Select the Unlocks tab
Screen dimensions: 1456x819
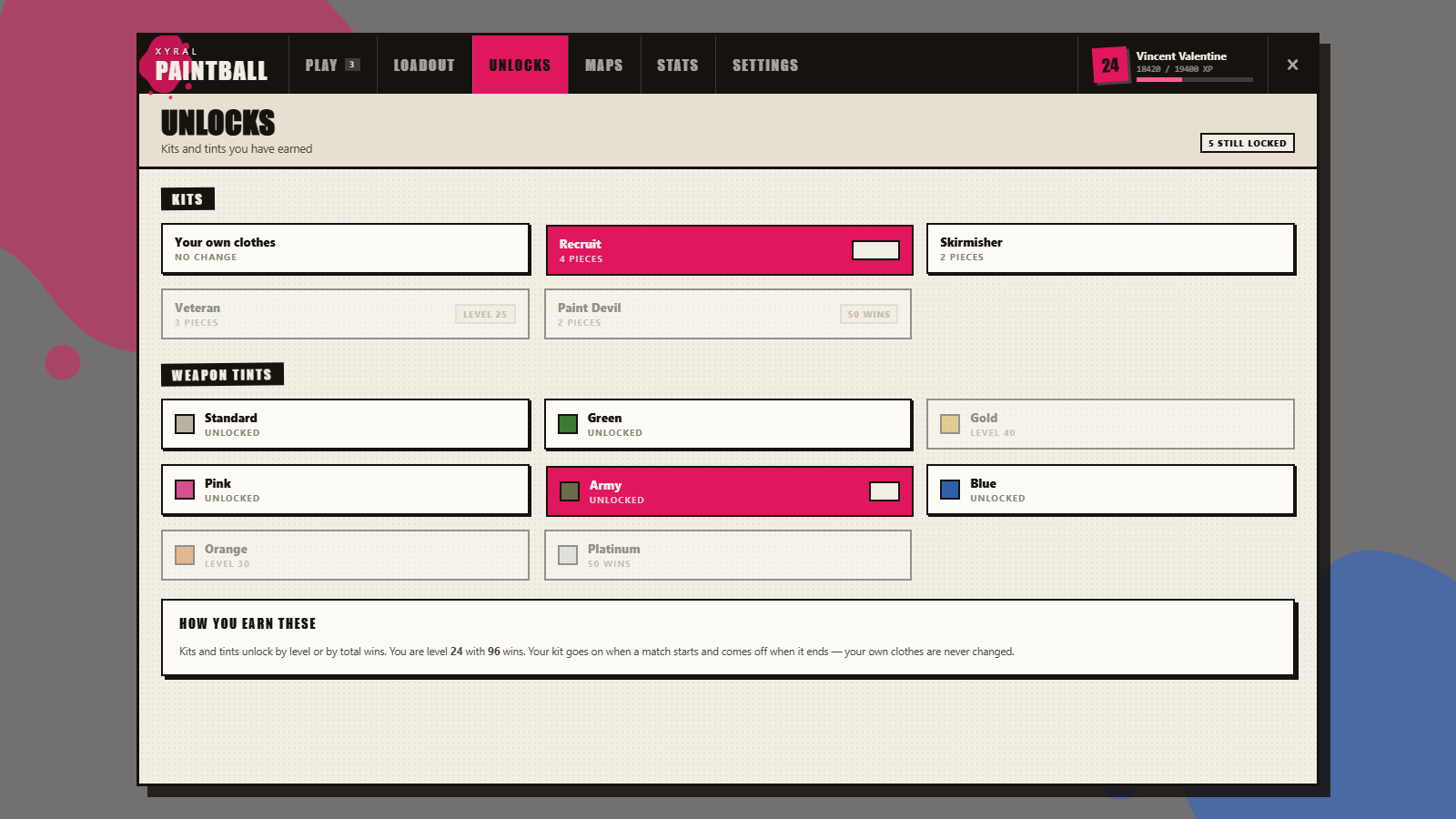click(520, 65)
